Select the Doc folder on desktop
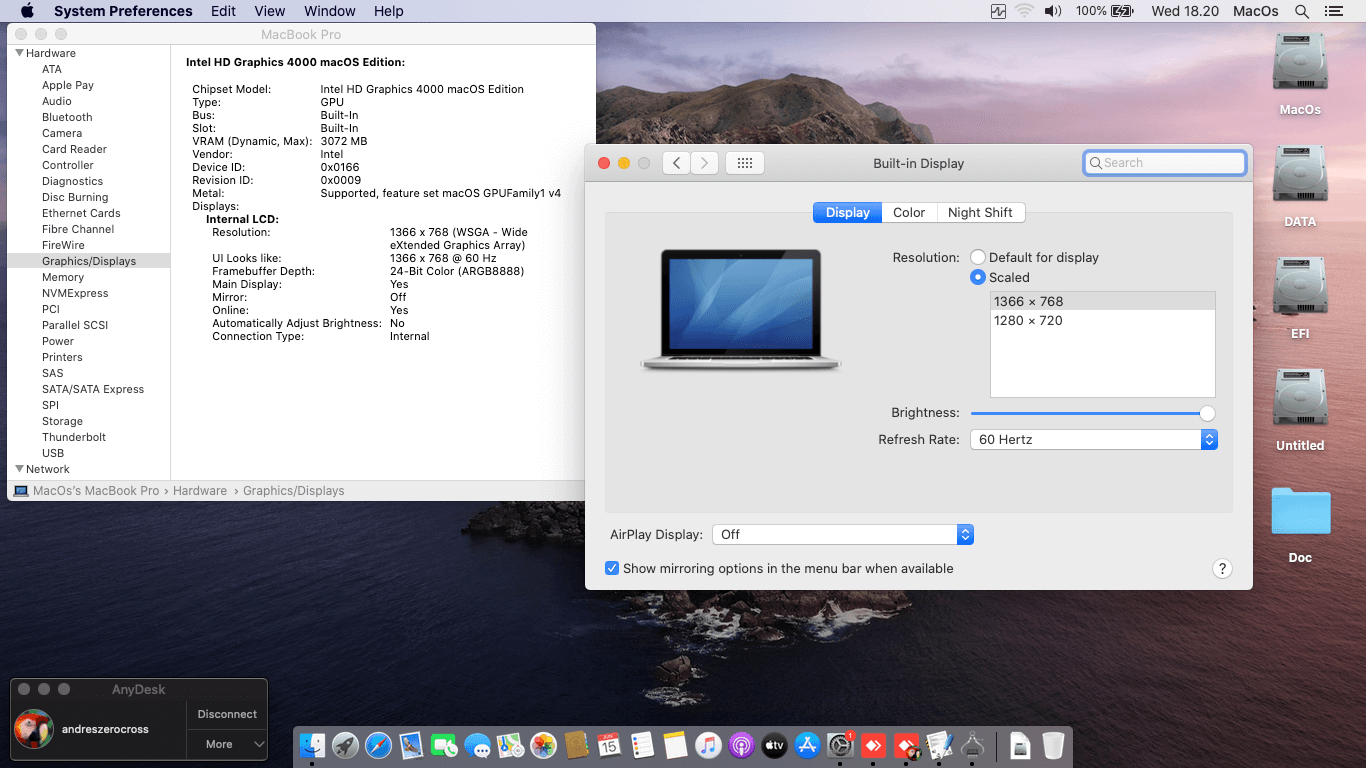This screenshot has height=768, width=1366. (1300, 523)
